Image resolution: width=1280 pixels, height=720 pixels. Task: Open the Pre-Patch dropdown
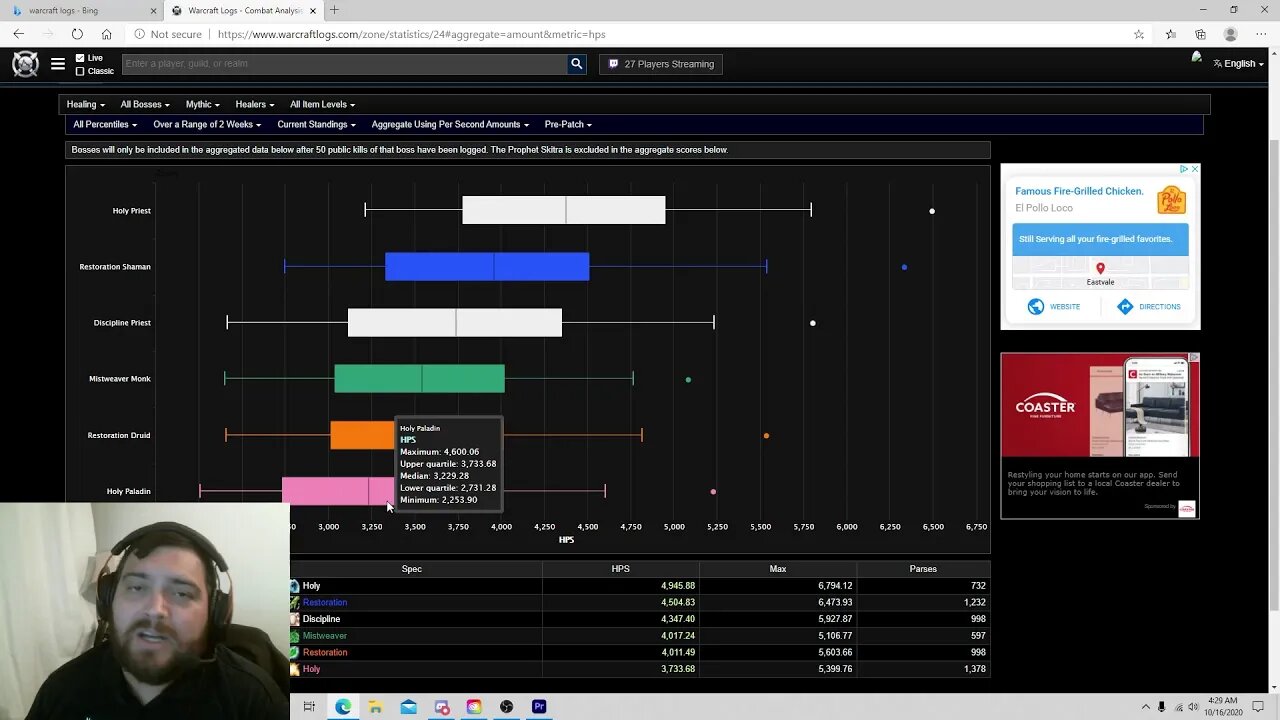tap(568, 124)
